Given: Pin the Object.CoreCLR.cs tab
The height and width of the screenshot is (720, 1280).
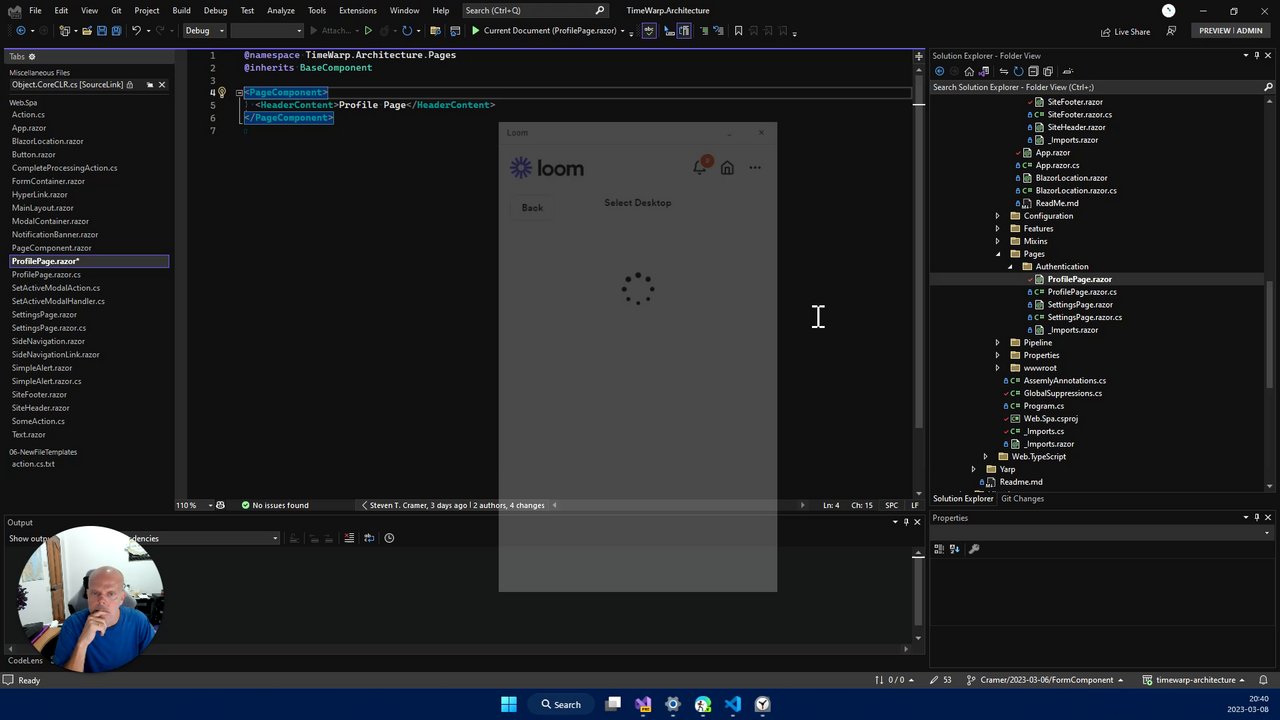Looking at the screenshot, I should point(150,85).
